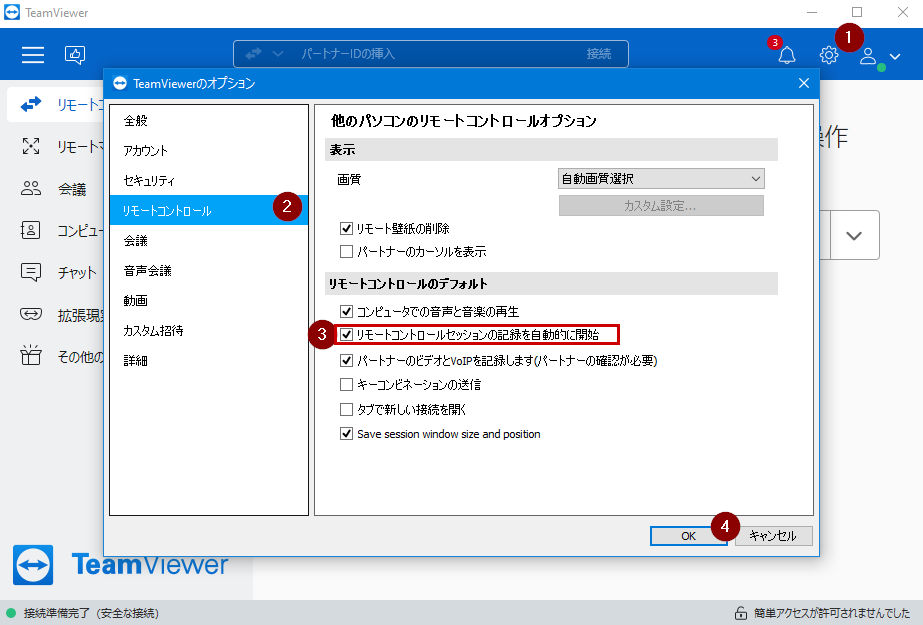Image resolution: width=923 pixels, height=625 pixels.
Task: Enable キーコンビネーションの送信 checkbox
Action: 346,385
